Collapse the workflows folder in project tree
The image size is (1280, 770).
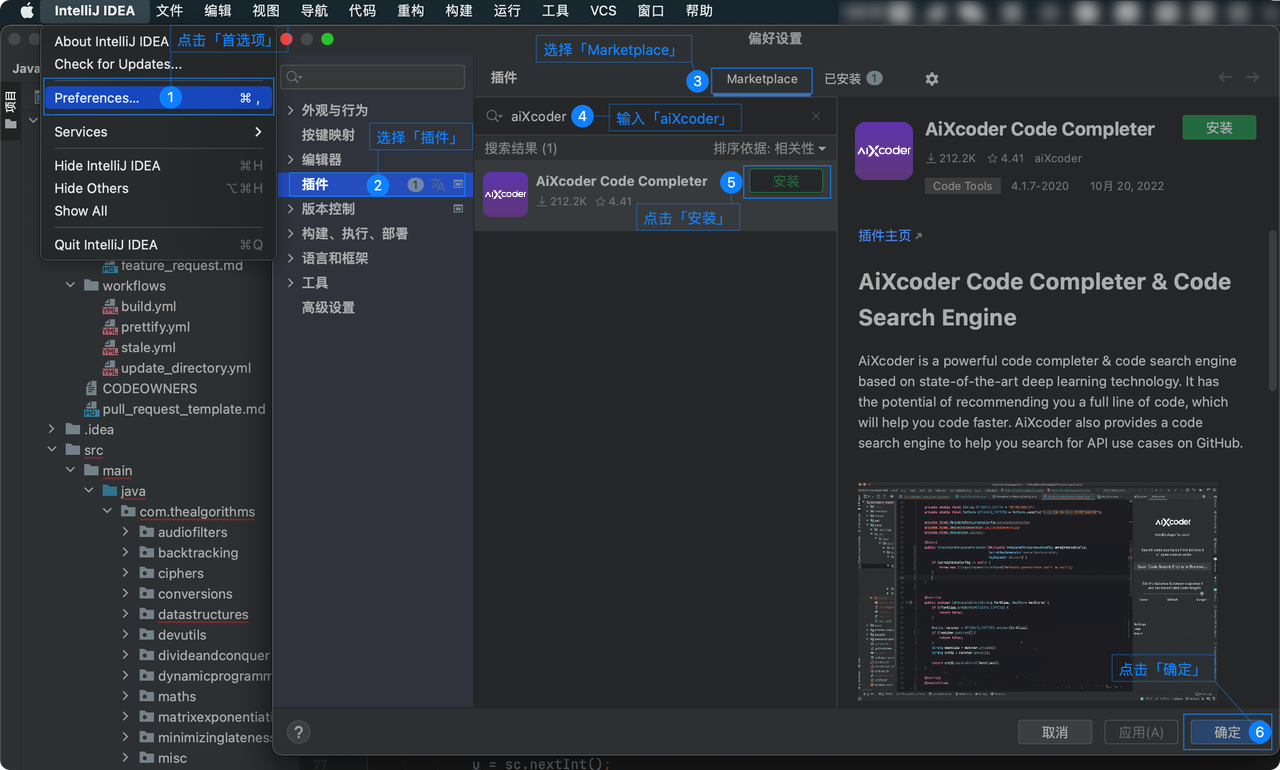[70, 285]
